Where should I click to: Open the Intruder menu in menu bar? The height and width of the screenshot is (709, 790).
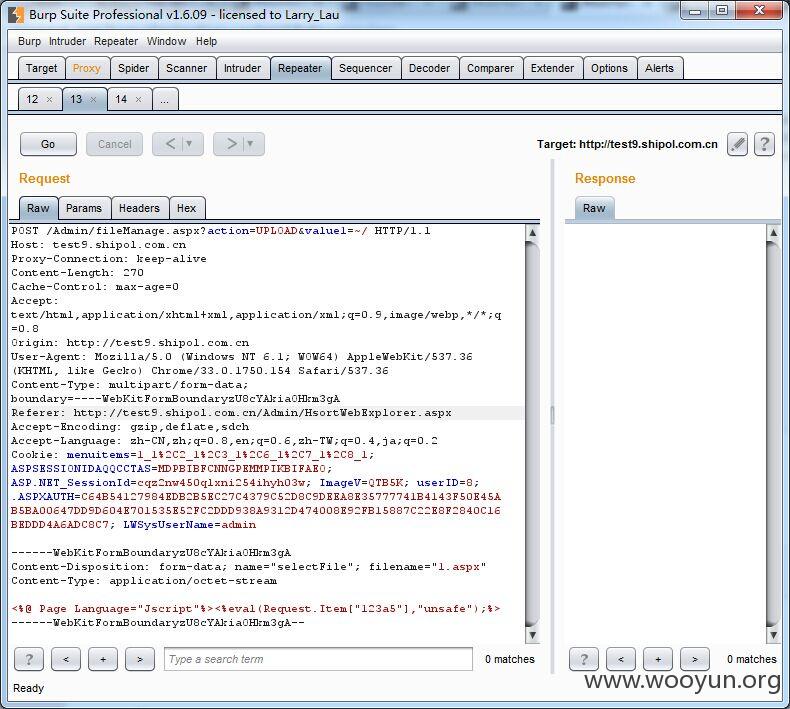coord(67,41)
